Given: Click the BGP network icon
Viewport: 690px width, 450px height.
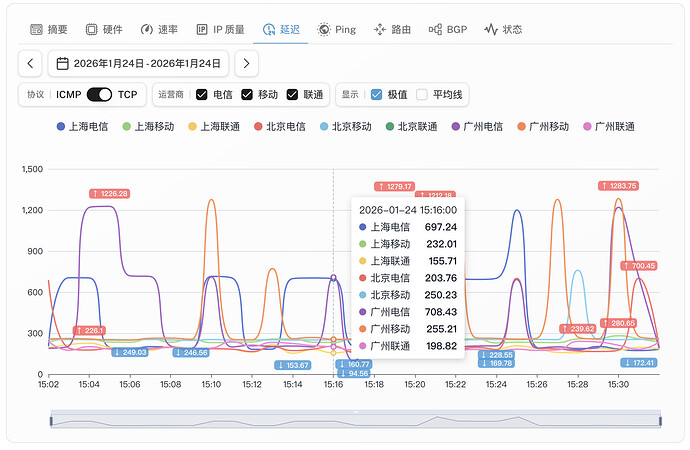Looking at the screenshot, I should 435,29.
